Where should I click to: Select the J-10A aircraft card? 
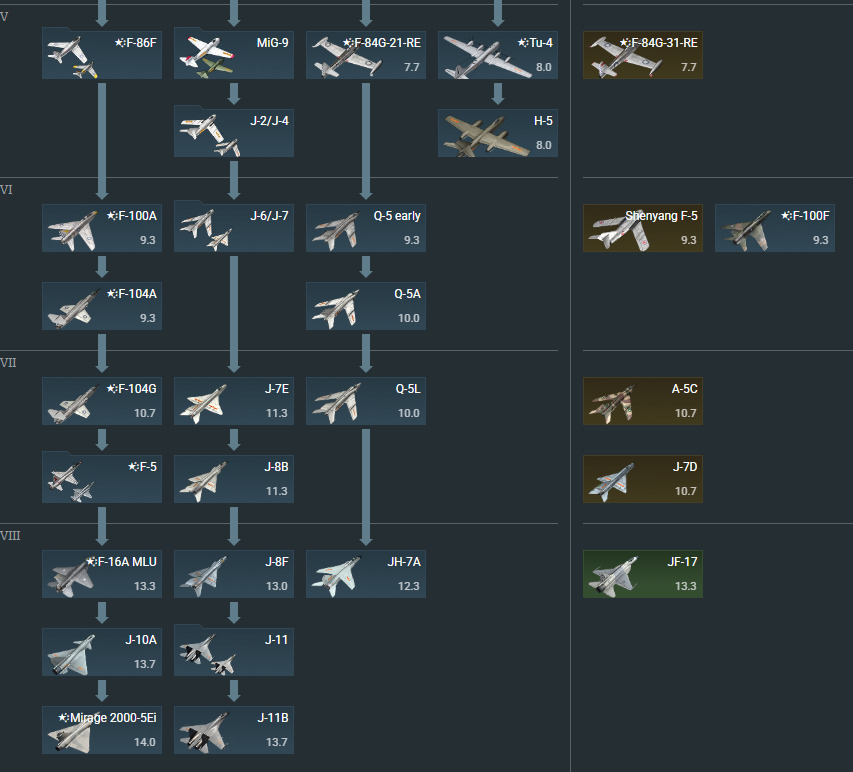tap(102, 652)
